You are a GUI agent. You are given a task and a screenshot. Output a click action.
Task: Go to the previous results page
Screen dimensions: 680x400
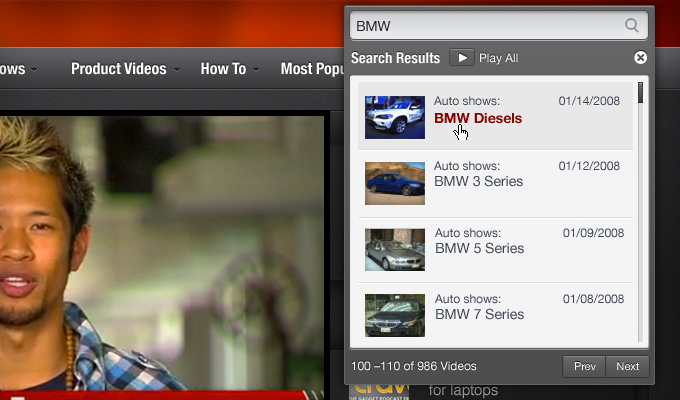coord(584,367)
